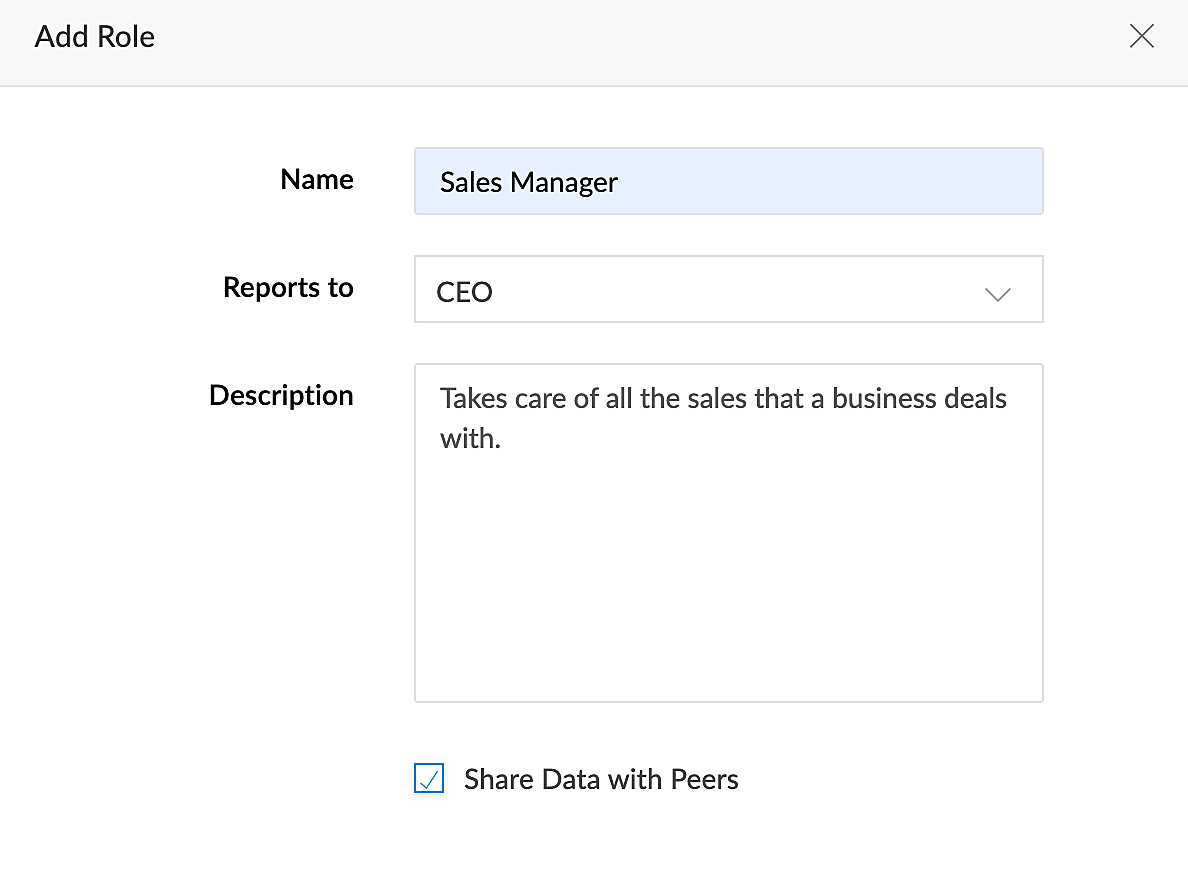Click the 'Sales Manager' text in Name field
The image size is (1188, 880).
(x=529, y=182)
